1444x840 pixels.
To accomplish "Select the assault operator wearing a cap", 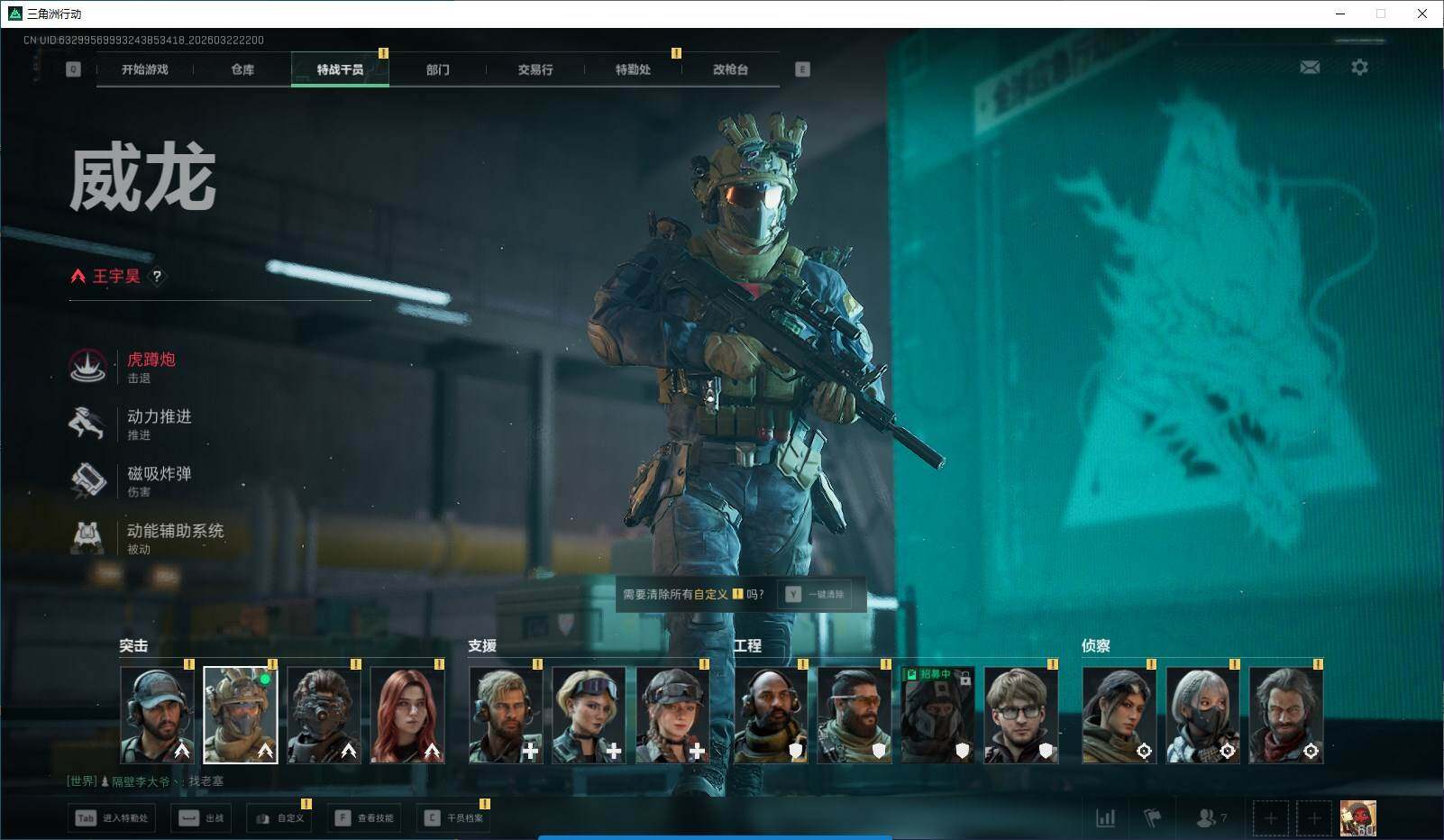I will 157,716.
